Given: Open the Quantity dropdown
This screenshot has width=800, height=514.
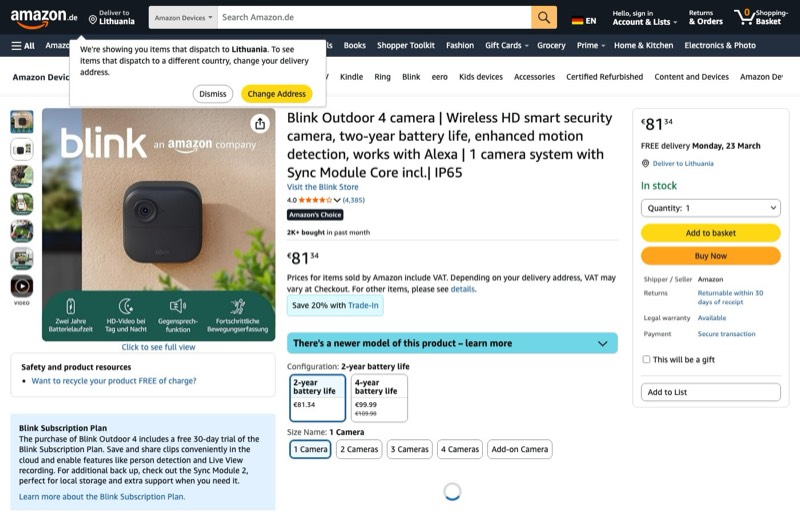Looking at the screenshot, I should 710,208.
